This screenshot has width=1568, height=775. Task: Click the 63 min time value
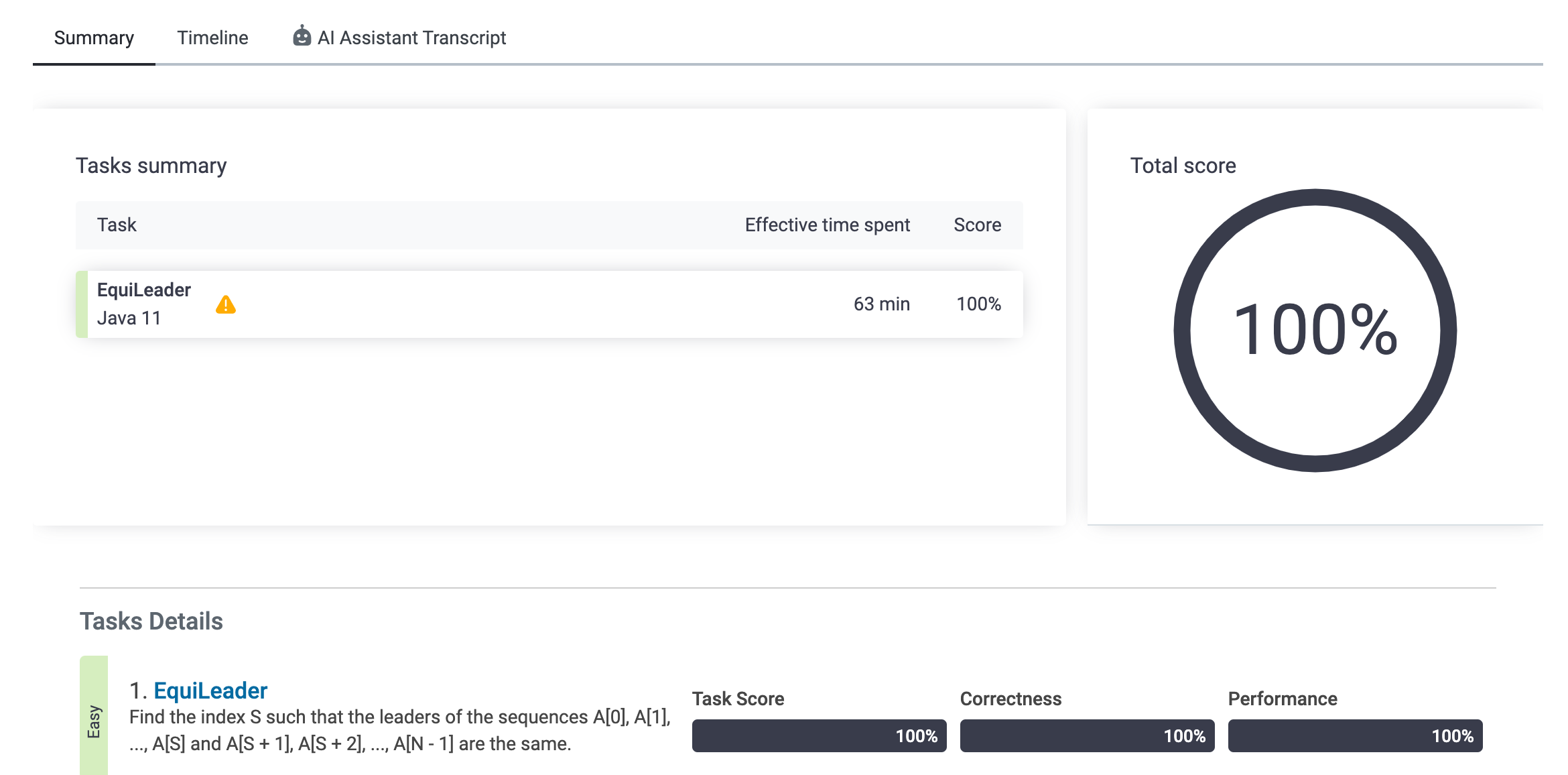[881, 304]
